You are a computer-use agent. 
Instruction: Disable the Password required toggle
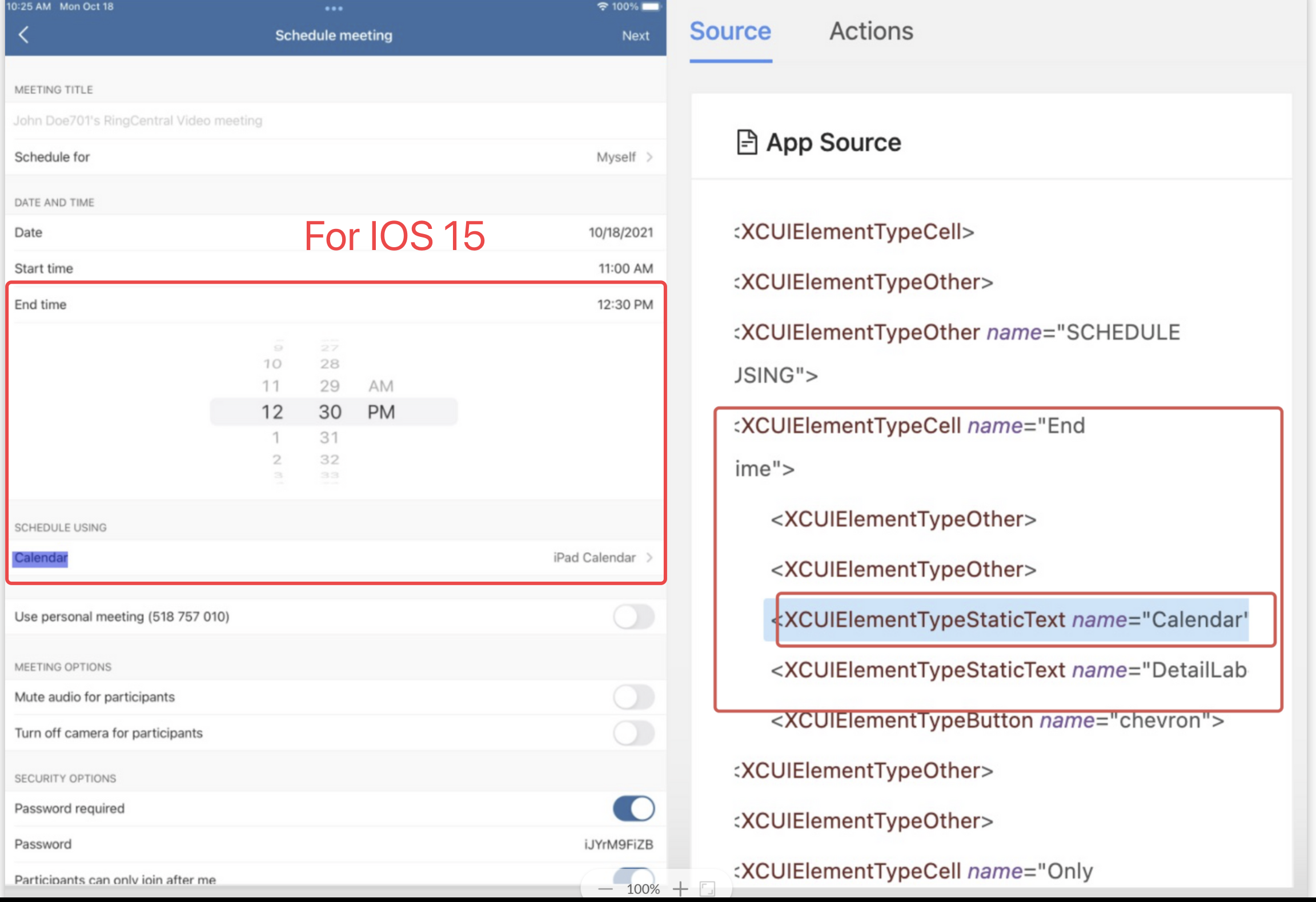[633, 808]
